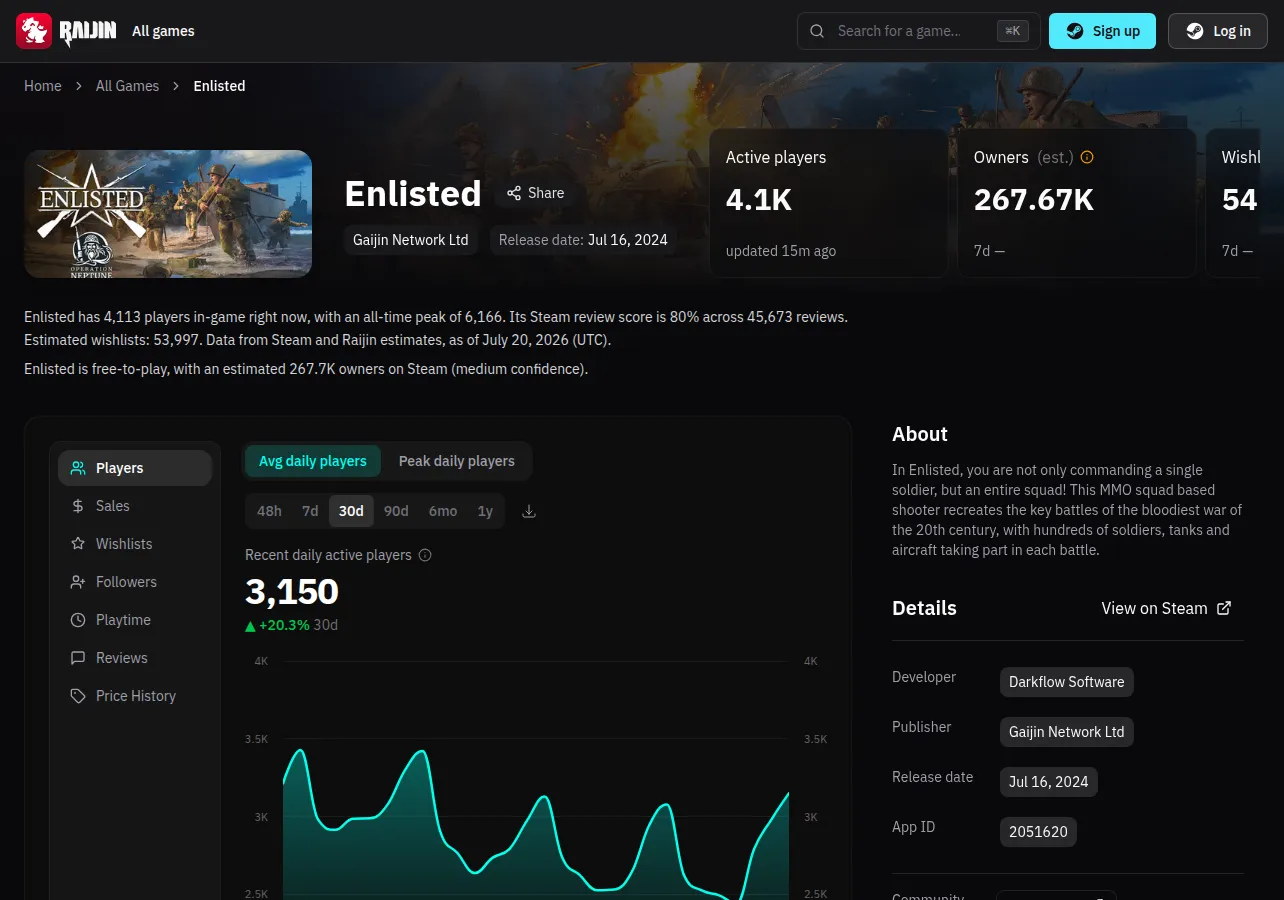Click the Enlisted breadcrumb text
Viewport: 1284px width, 900px height.
(x=219, y=86)
